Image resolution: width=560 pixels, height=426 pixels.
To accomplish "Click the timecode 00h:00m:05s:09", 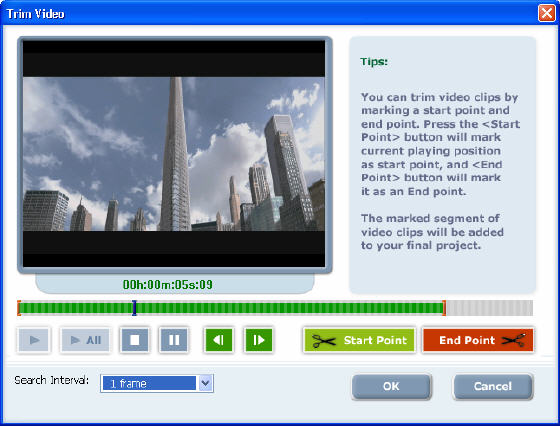I will click(168, 285).
